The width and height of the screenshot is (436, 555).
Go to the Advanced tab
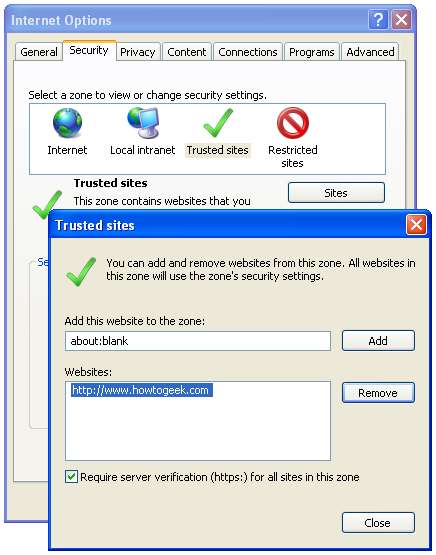pos(370,52)
